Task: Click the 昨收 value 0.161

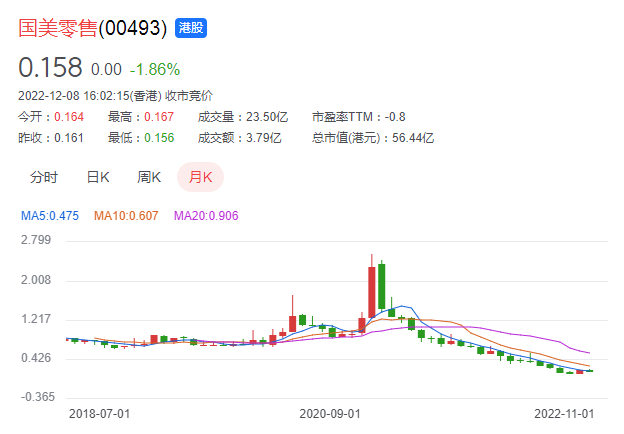Action: coord(69,138)
